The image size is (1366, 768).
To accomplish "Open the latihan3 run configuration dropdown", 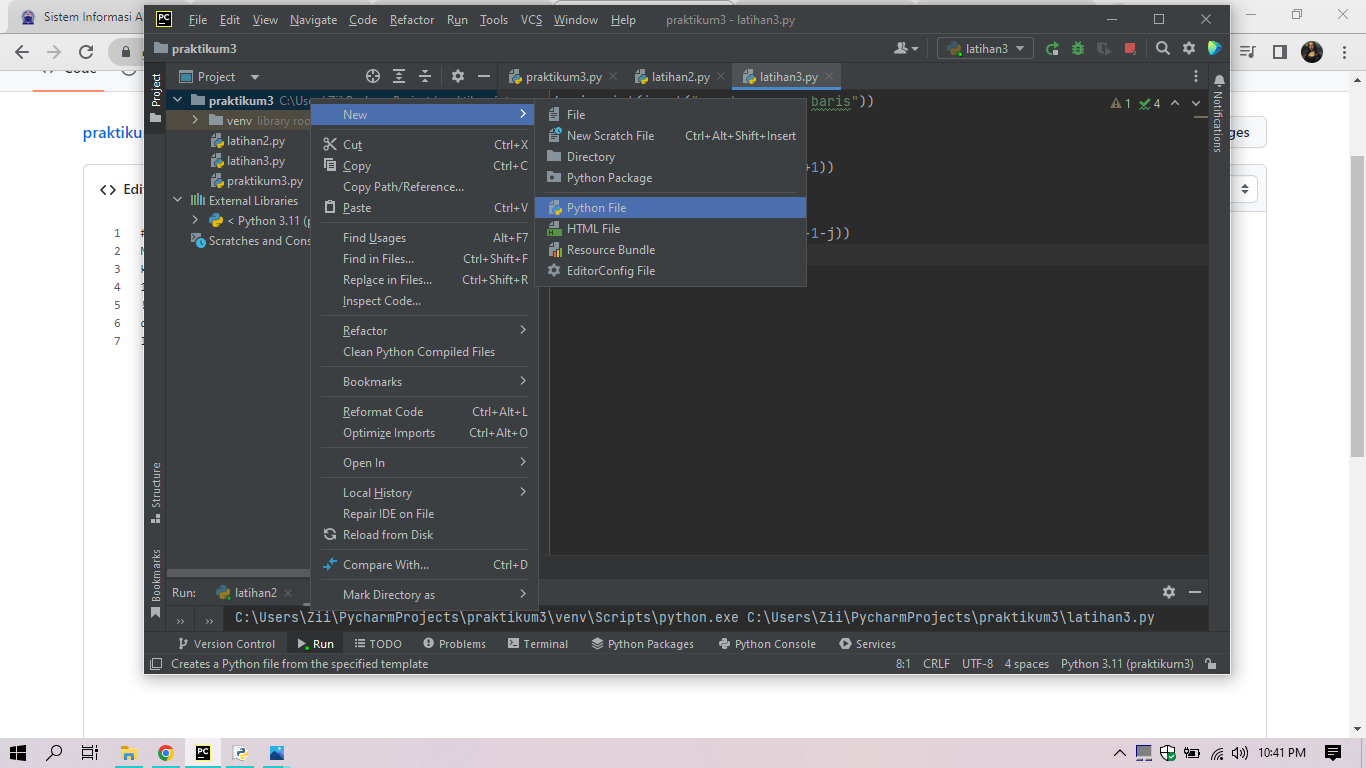I will click(984, 47).
